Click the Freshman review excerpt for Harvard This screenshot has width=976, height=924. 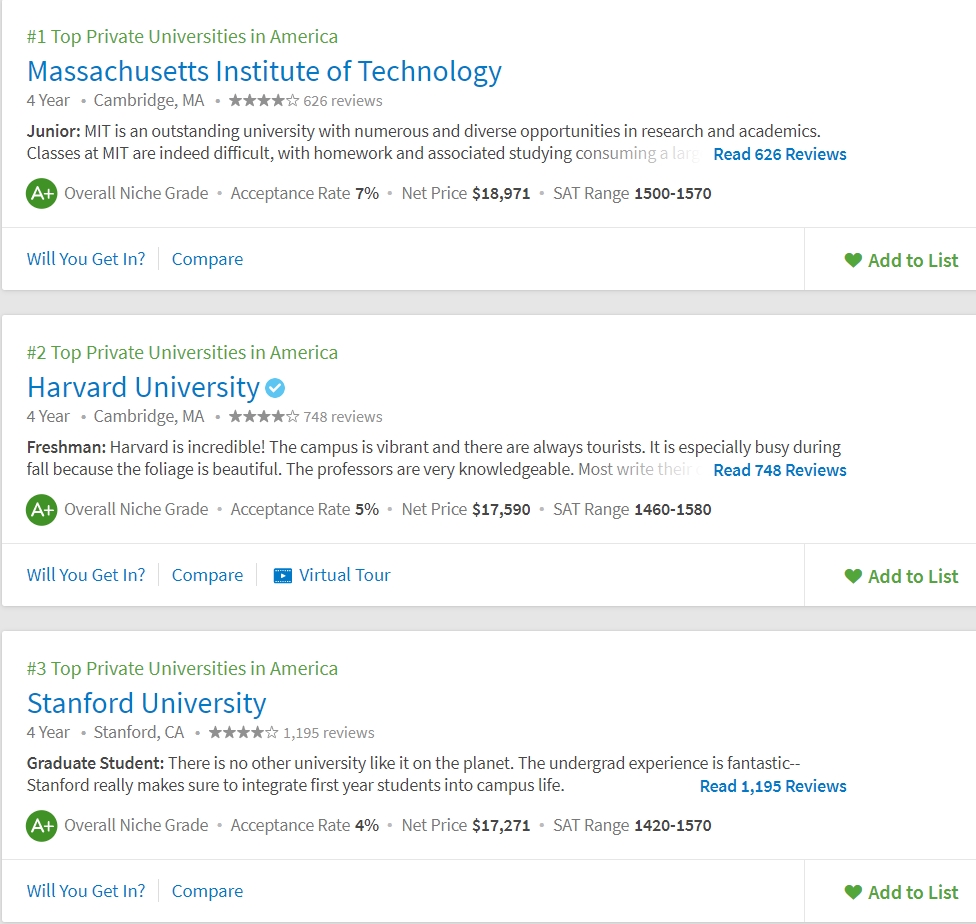click(x=434, y=458)
